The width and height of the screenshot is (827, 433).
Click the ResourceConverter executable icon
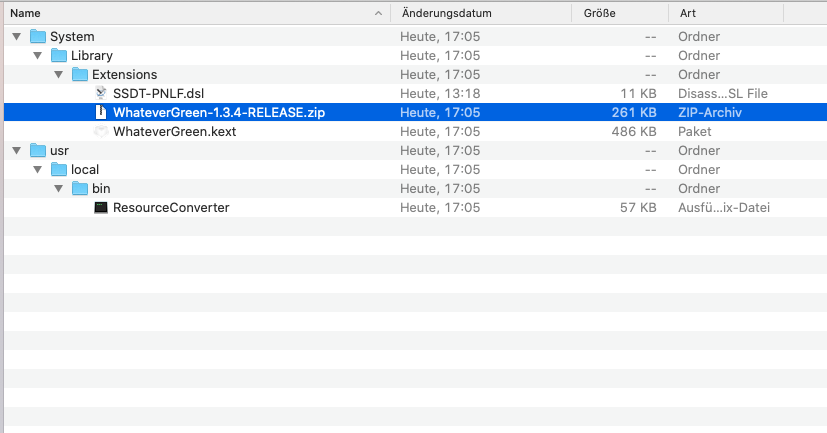click(x=100, y=208)
